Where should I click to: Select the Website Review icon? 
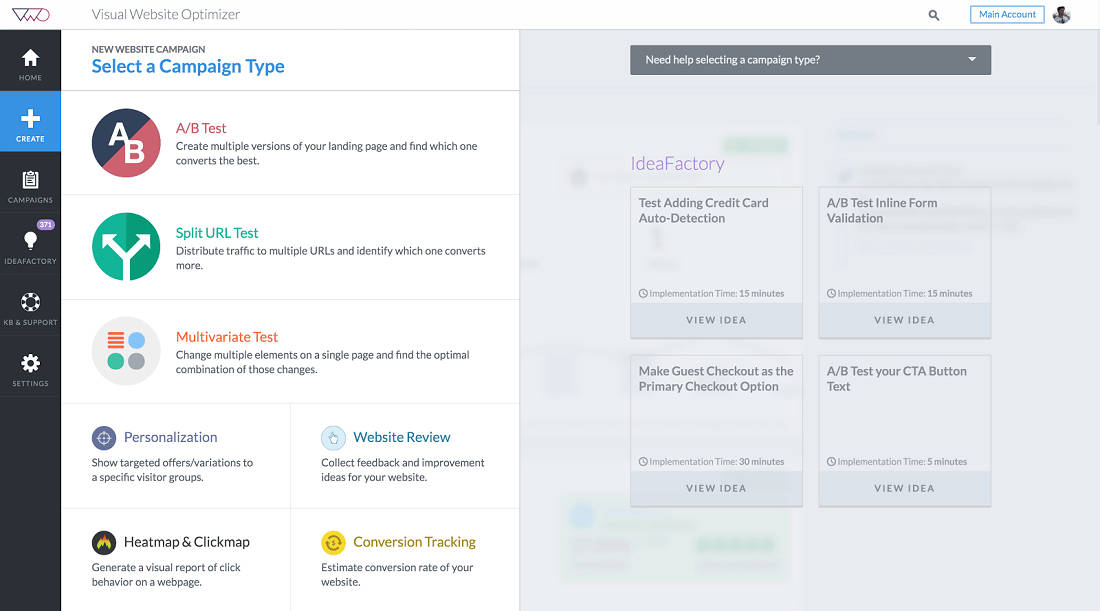tap(331, 437)
